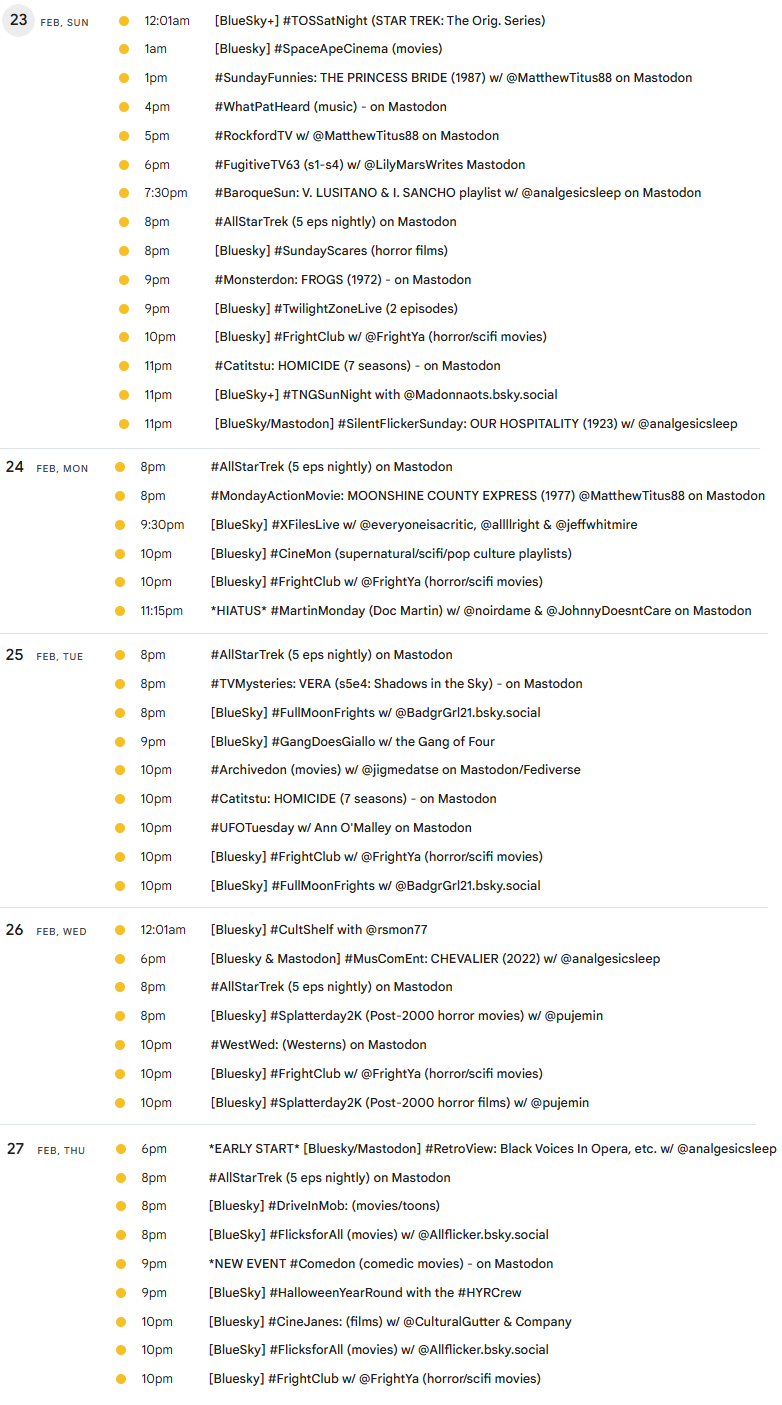Open the 26 Feb, Wed date header
The height and width of the screenshot is (1405, 782).
point(46,930)
